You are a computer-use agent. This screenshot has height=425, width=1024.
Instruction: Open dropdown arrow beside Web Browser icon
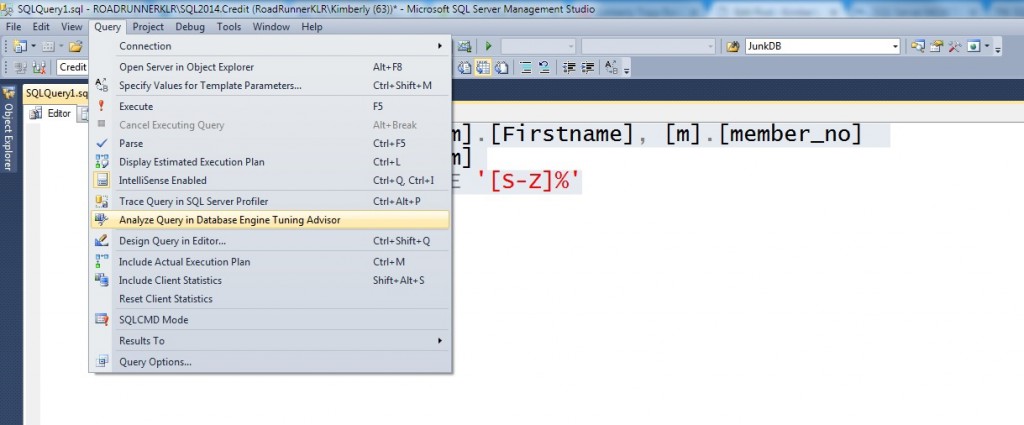click(x=987, y=46)
